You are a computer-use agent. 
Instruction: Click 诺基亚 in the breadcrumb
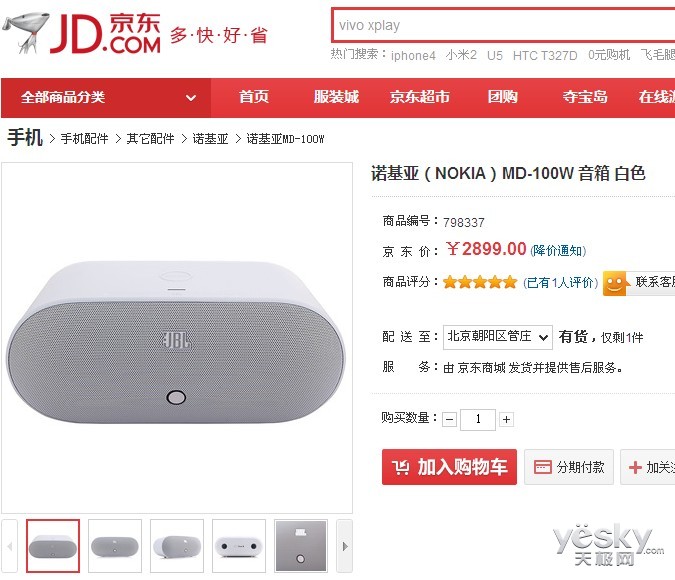[x=211, y=139]
